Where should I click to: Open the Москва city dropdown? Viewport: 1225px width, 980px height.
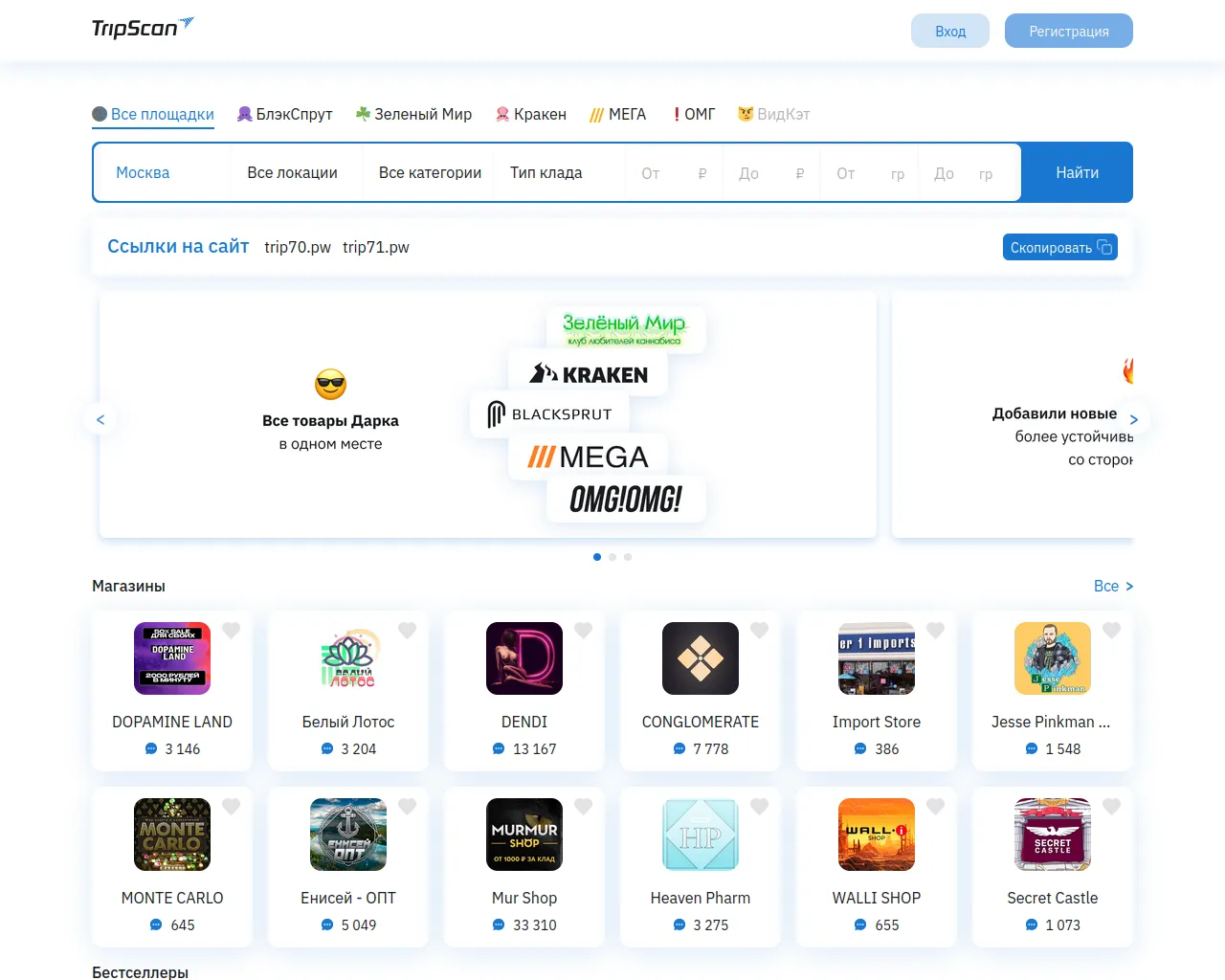coord(164,172)
